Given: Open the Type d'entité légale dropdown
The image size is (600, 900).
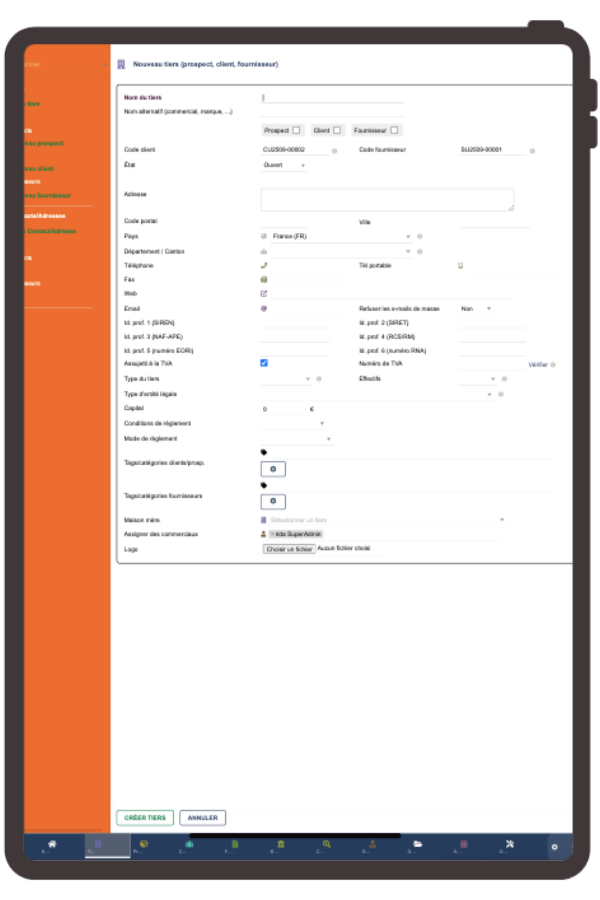Looking at the screenshot, I should pos(377,394).
